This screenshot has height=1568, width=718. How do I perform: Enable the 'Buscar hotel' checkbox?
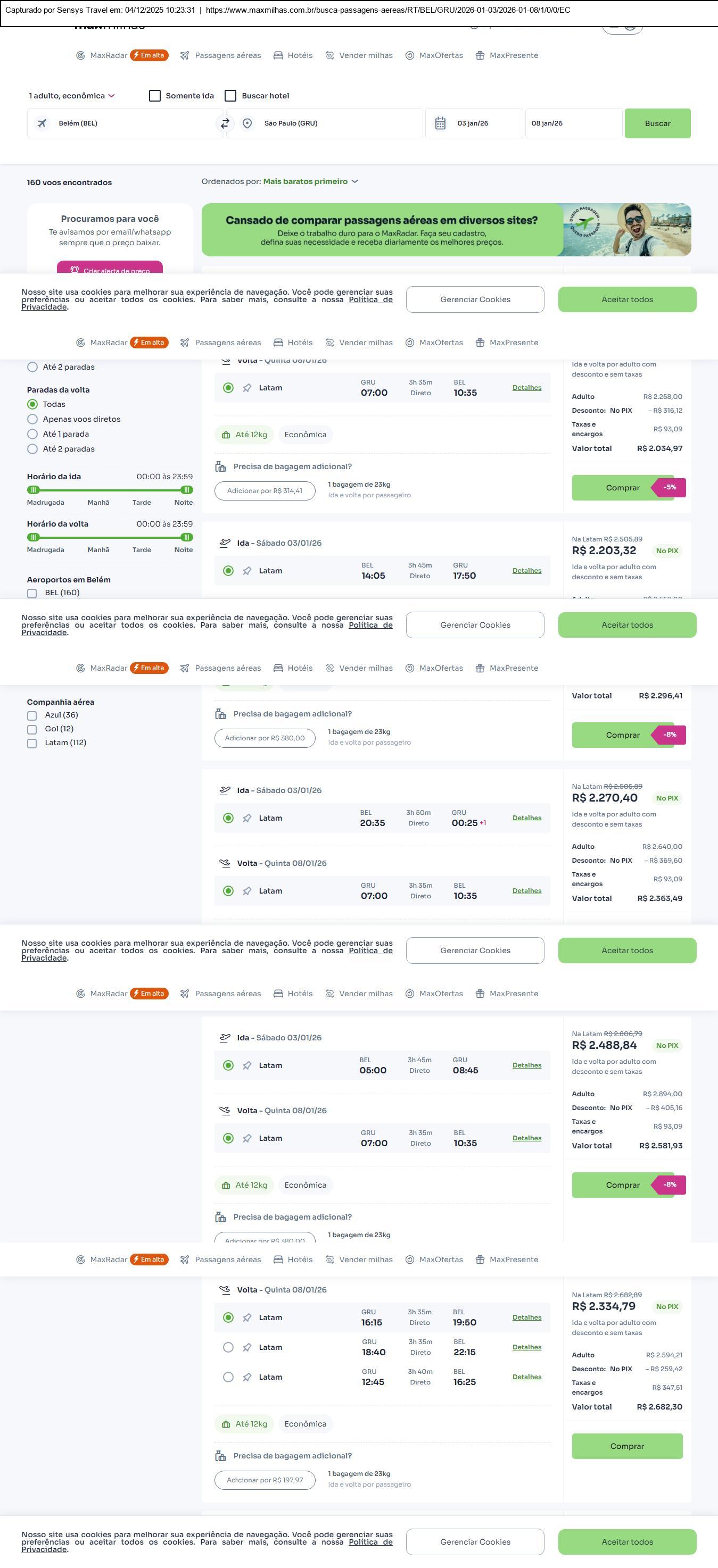tap(231, 96)
